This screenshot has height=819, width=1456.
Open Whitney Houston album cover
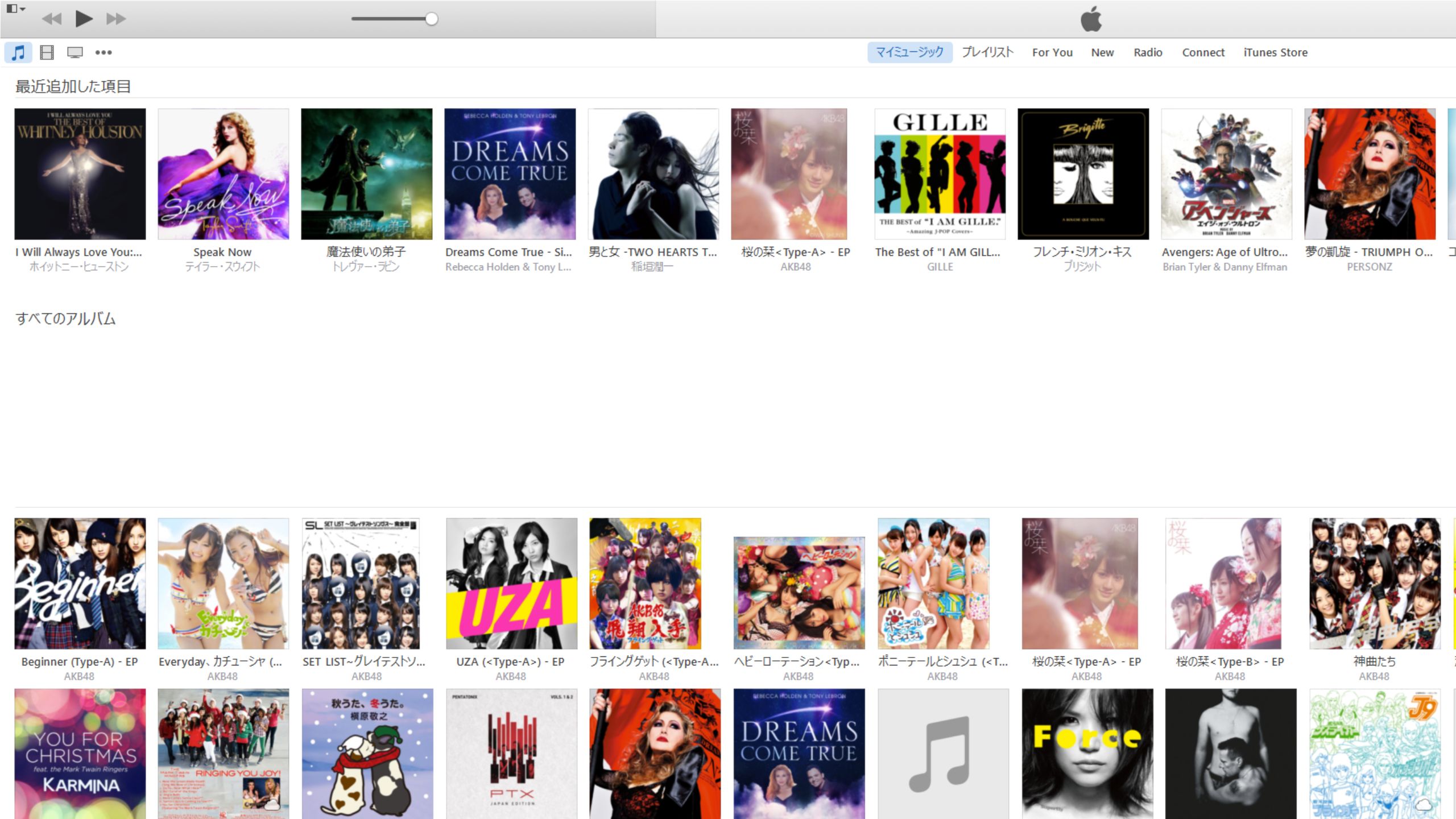80,174
